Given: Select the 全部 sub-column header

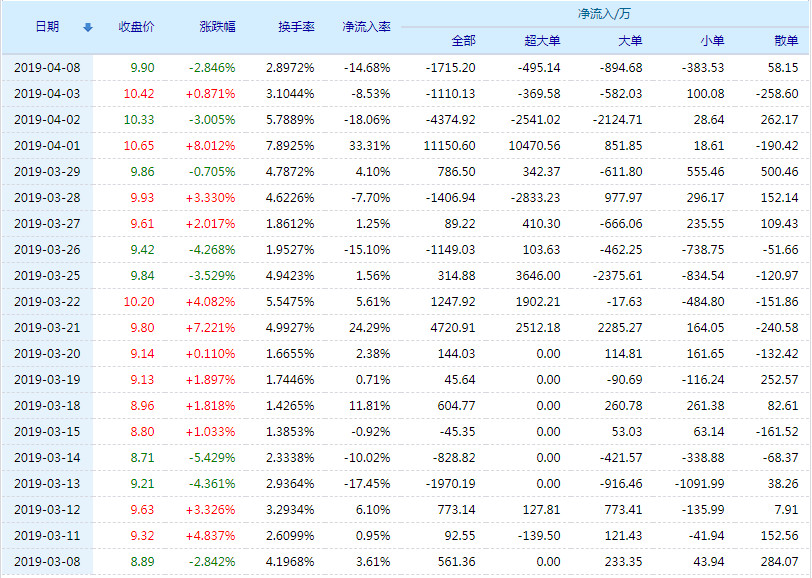Looking at the screenshot, I should [x=465, y=40].
